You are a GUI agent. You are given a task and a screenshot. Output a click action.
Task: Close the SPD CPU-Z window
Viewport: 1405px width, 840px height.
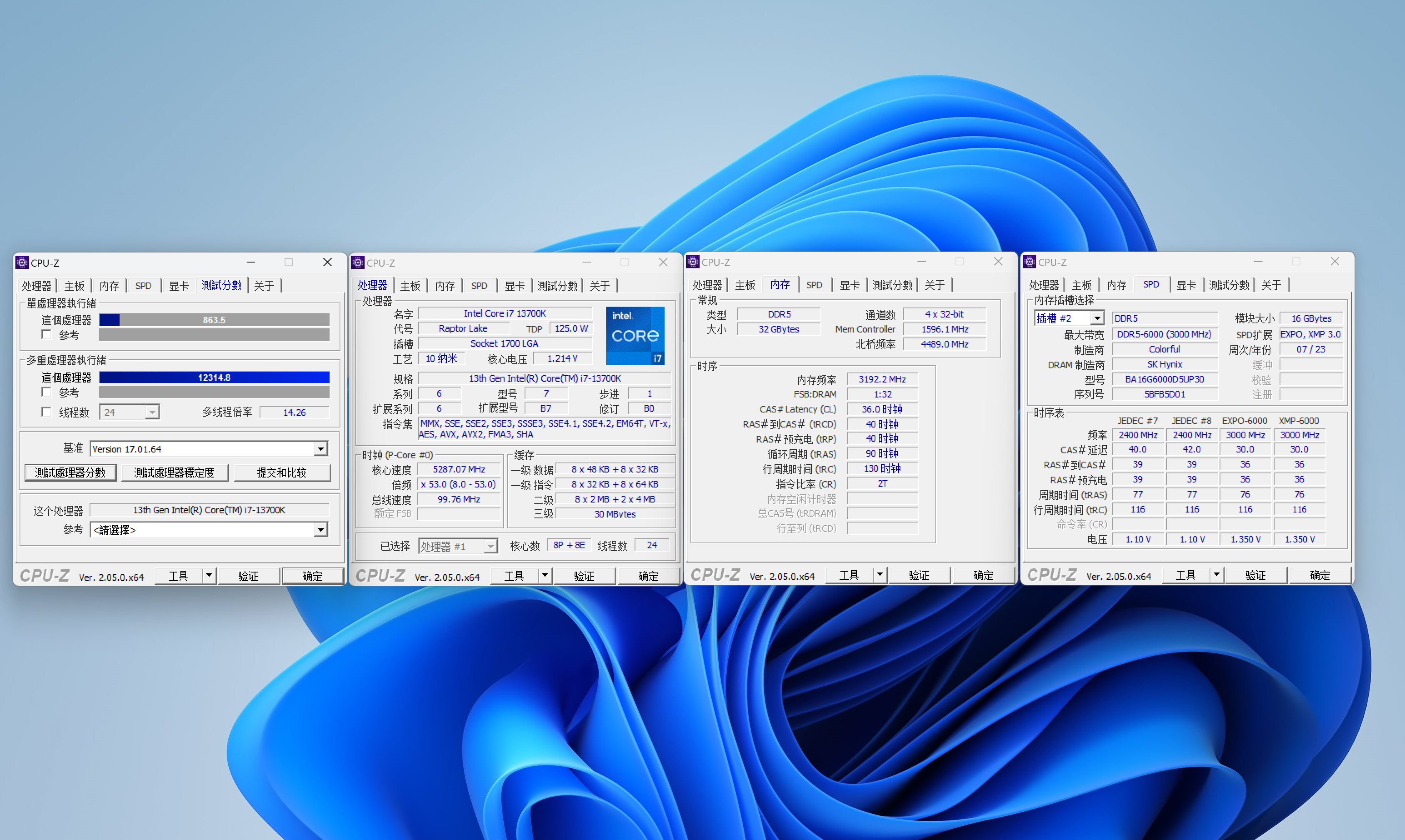pyautogui.click(x=1334, y=262)
